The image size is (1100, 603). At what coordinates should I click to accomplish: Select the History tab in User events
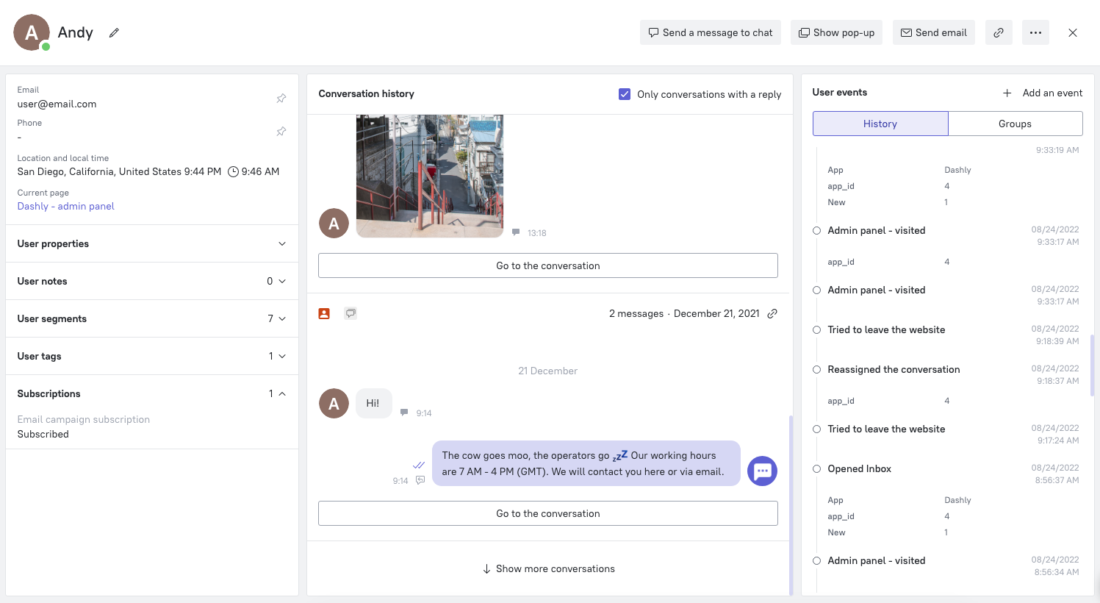point(880,123)
